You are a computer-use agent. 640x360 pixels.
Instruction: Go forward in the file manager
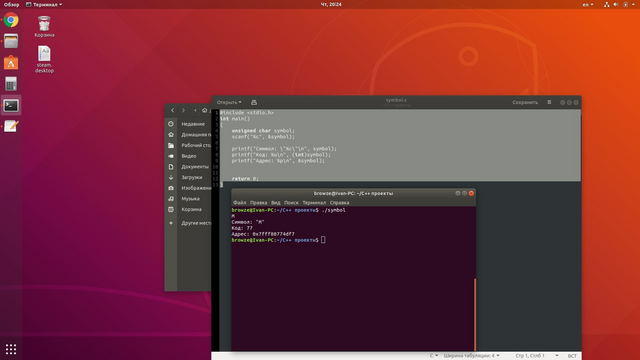(183, 110)
